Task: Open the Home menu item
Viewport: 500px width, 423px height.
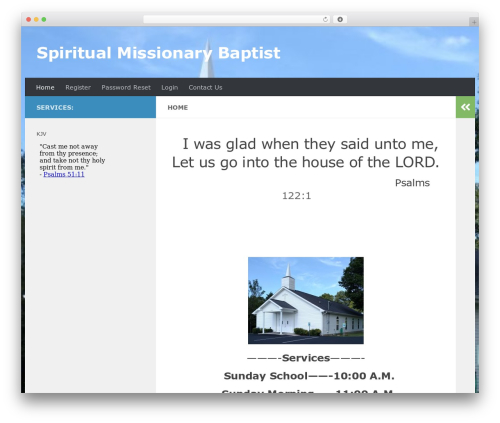Action: coord(45,87)
